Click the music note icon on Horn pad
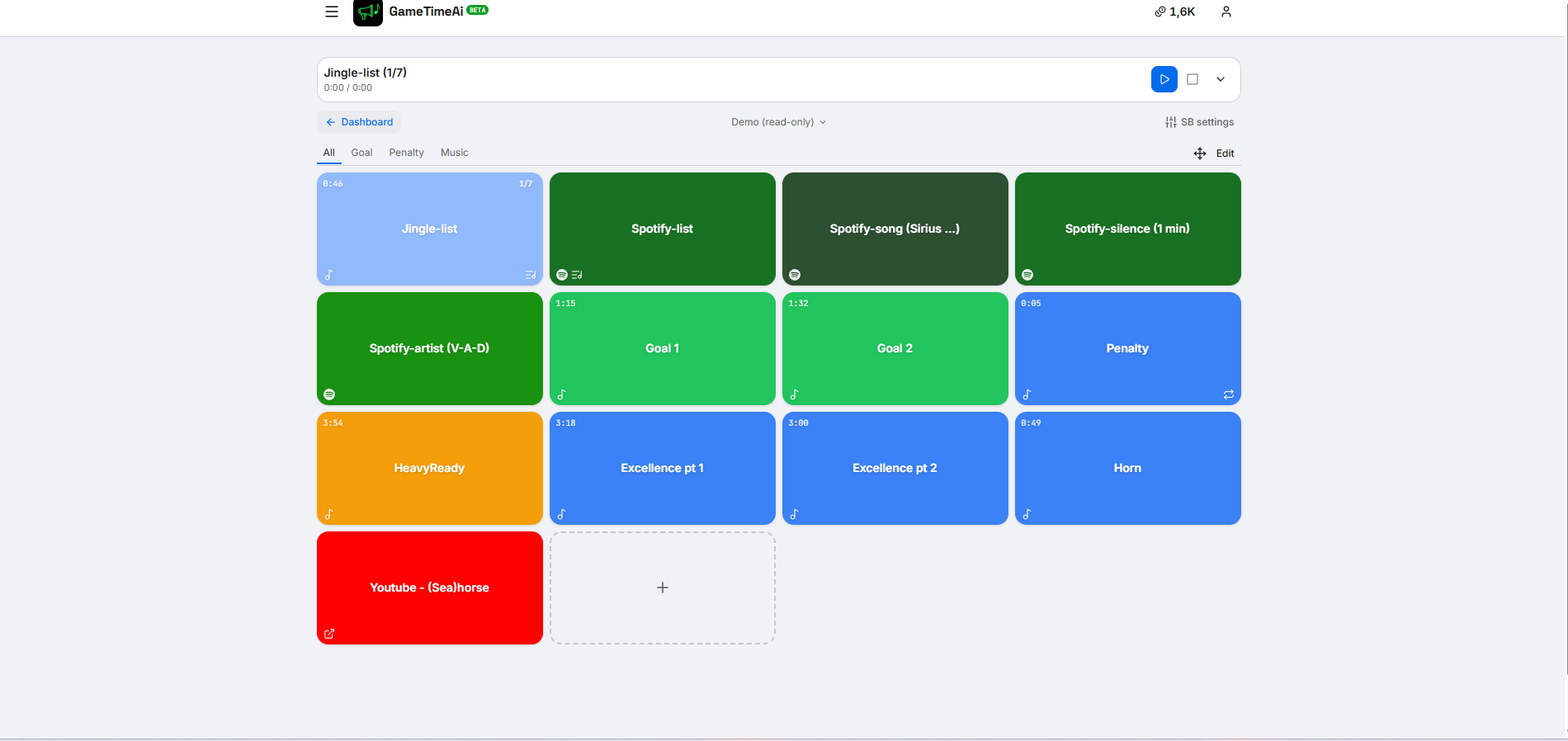 [x=1027, y=514]
